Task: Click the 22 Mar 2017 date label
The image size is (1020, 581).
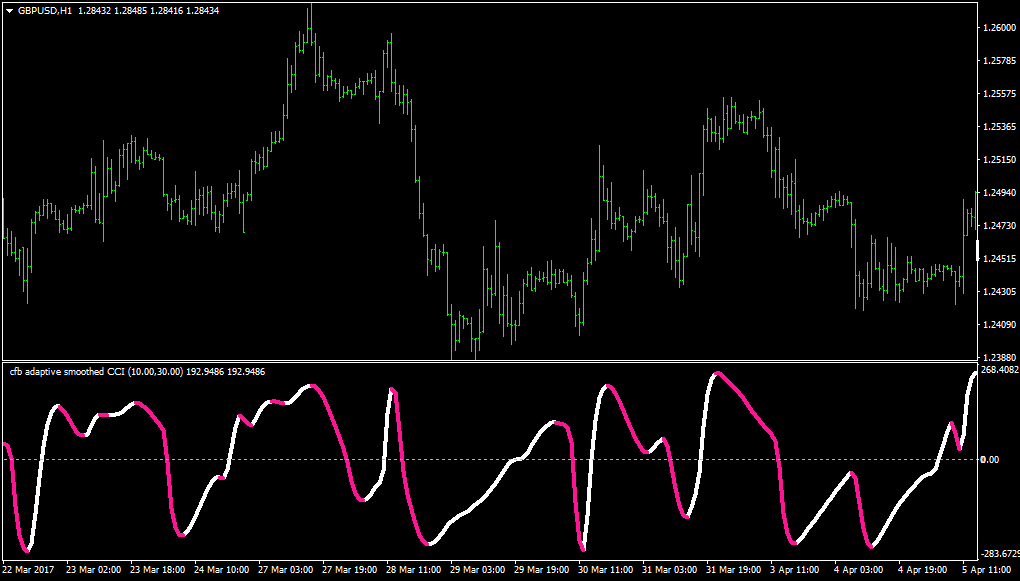Action: click(x=27, y=569)
